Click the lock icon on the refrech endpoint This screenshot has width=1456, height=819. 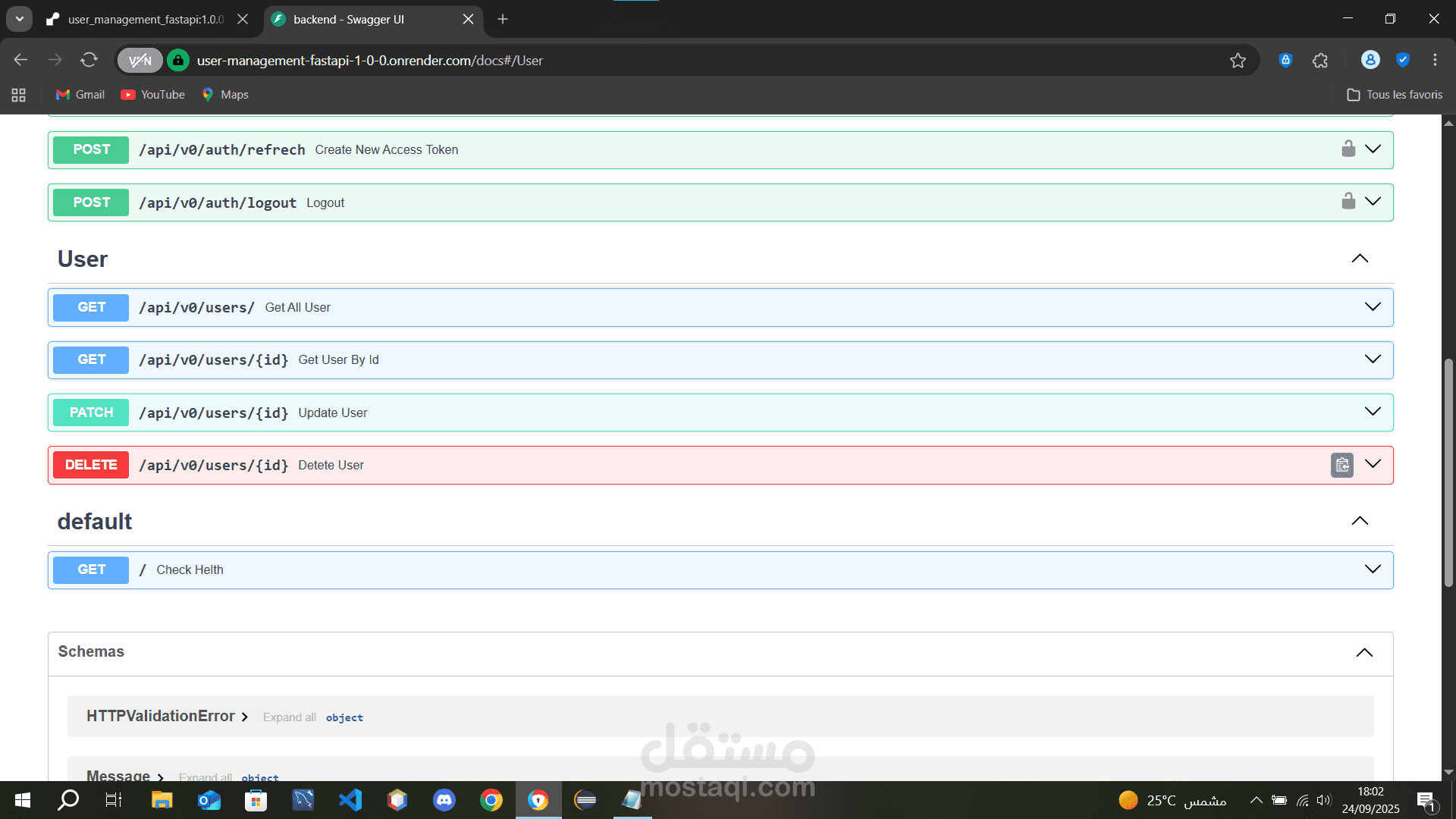coord(1348,149)
